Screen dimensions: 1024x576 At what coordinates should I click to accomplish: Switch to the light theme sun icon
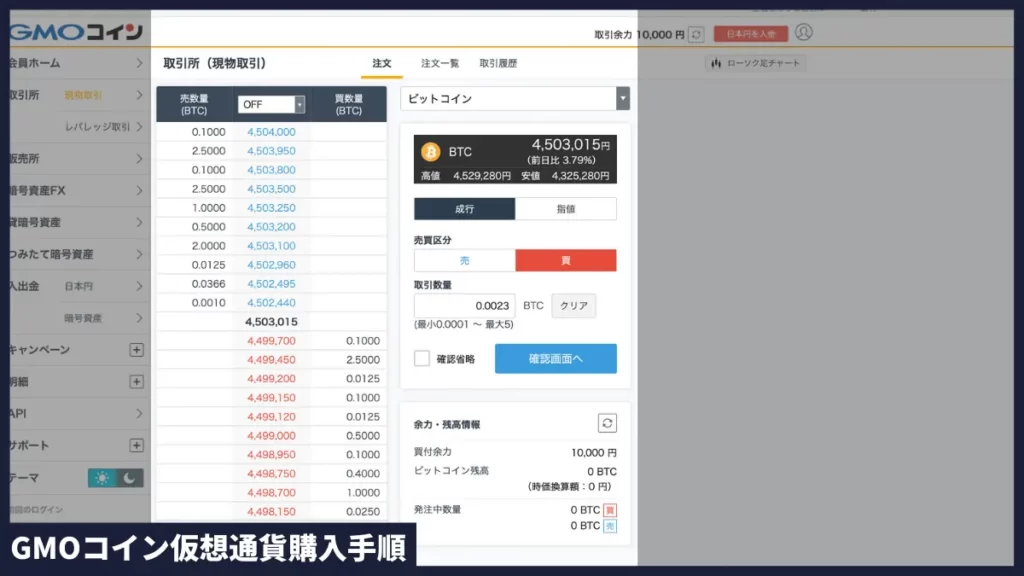click(102, 478)
